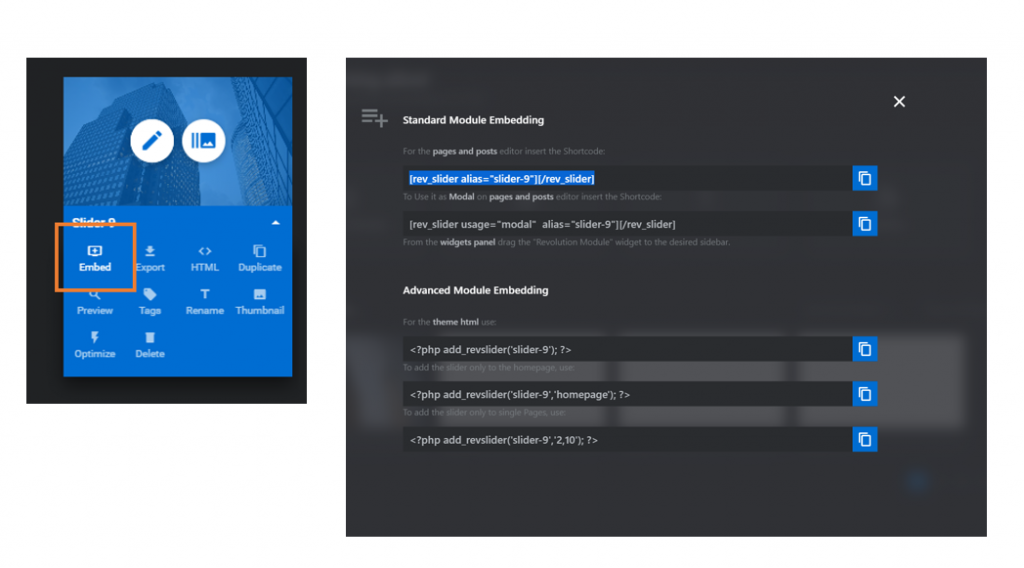Preview the slider with magnifier icon
Viewport: 1024px width, 568px height.
coord(95,301)
